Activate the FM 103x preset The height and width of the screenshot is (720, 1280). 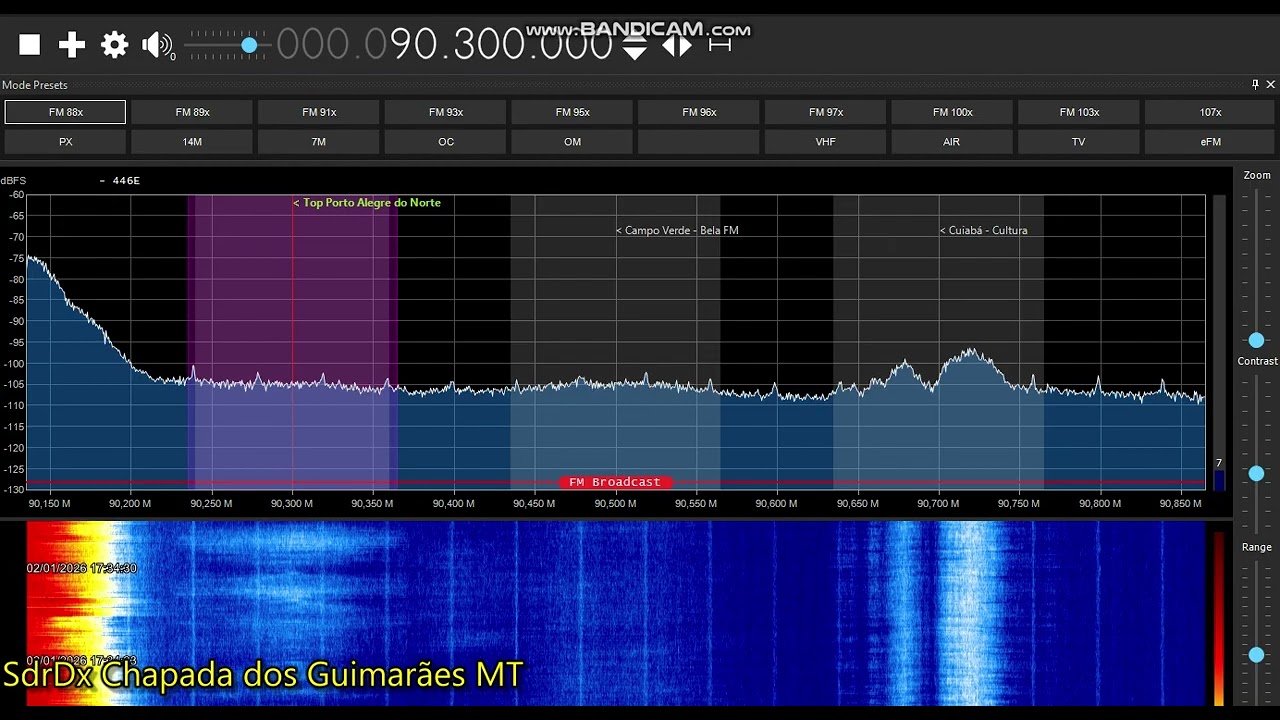click(1079, 112)
